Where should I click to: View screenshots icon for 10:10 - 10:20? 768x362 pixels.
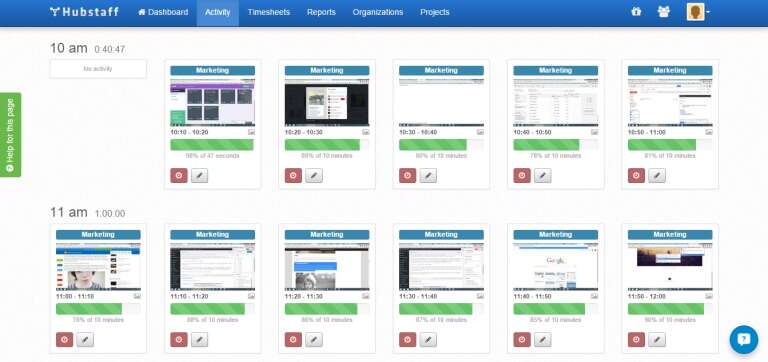(251, 132)
